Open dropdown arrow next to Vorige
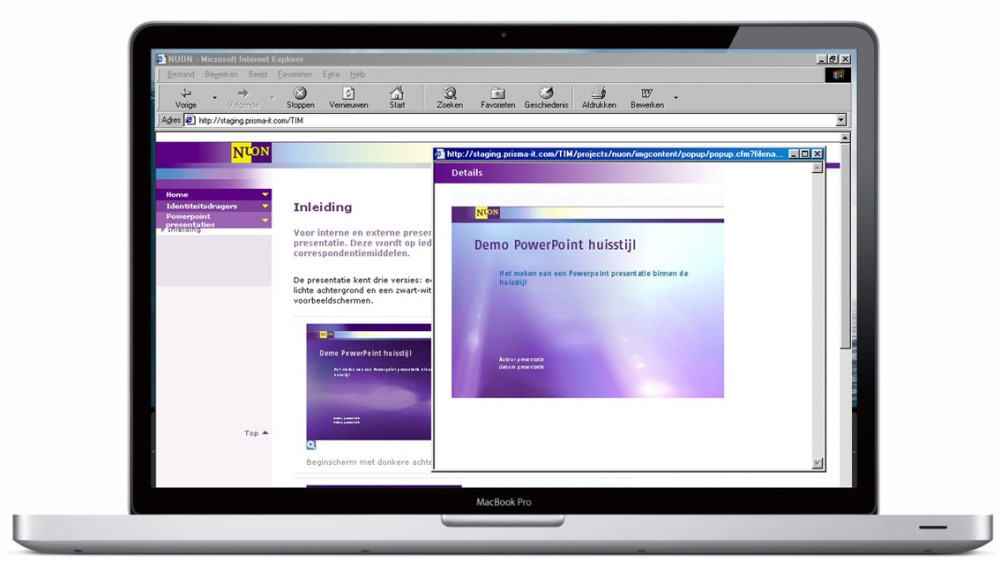Image resolution: width=1000 pixels, height=563 pixels. 214,98
